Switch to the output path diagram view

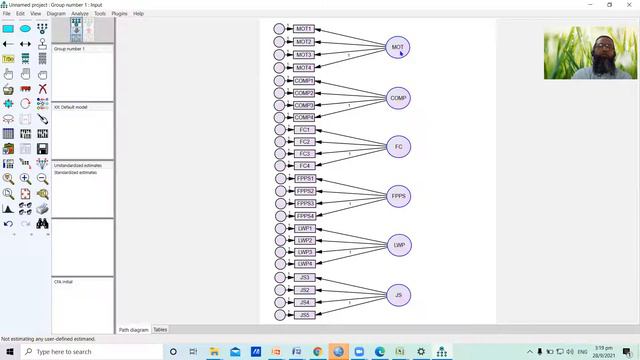[89, 30]
